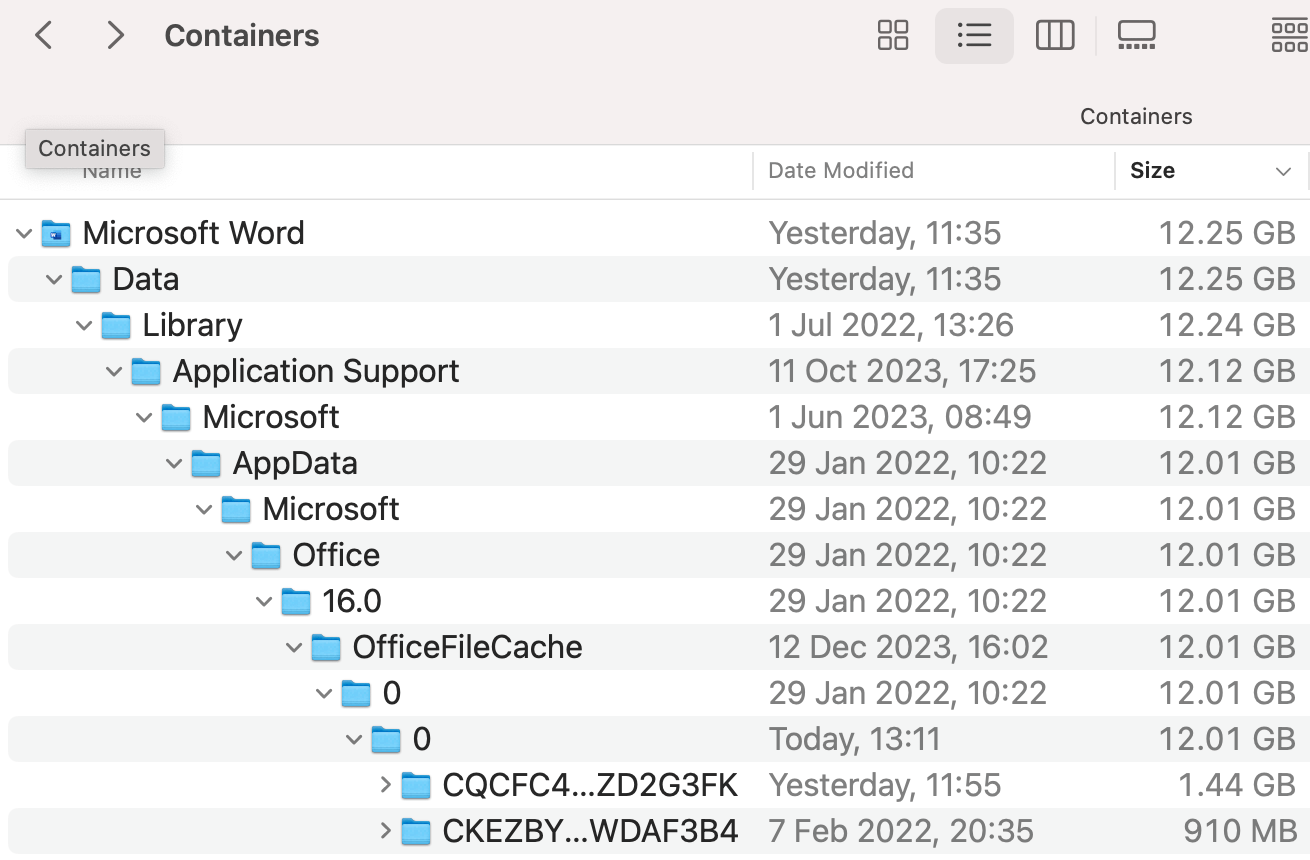Image resolution: width=1310 pixels, height=860 pixels.
Task: Click the CKEZBY…WDAF3B4 folder icon
Action: click(416, 832)
